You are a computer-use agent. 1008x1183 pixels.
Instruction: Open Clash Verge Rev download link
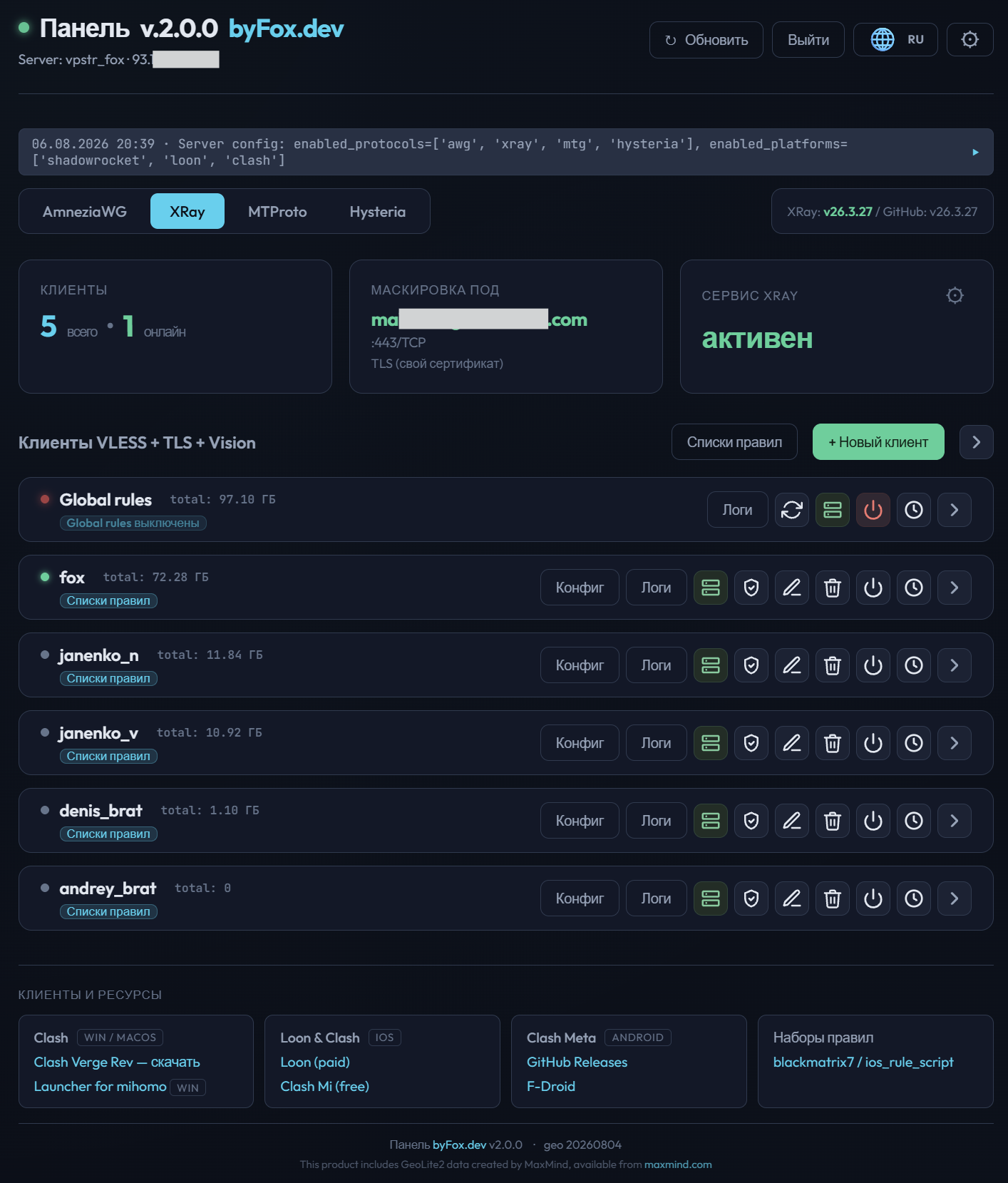[117, 1062]
